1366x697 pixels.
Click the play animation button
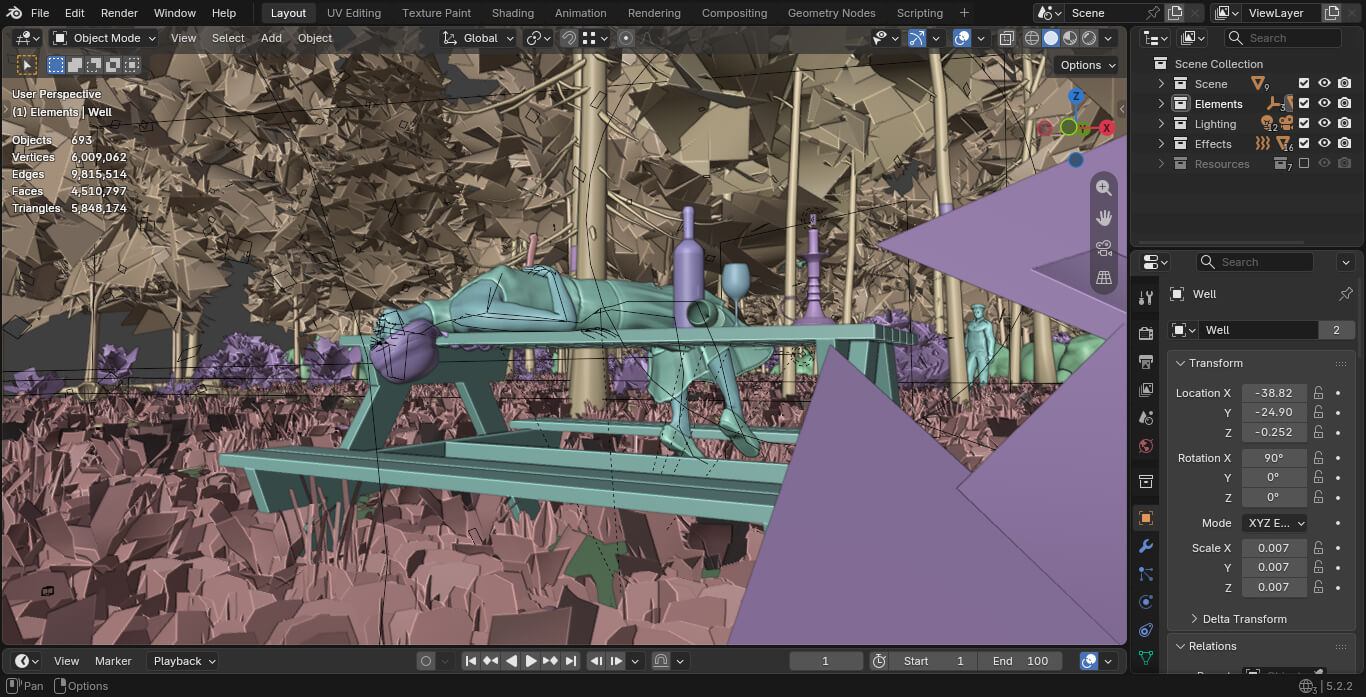pyautogui.click(x=531, y=661)
